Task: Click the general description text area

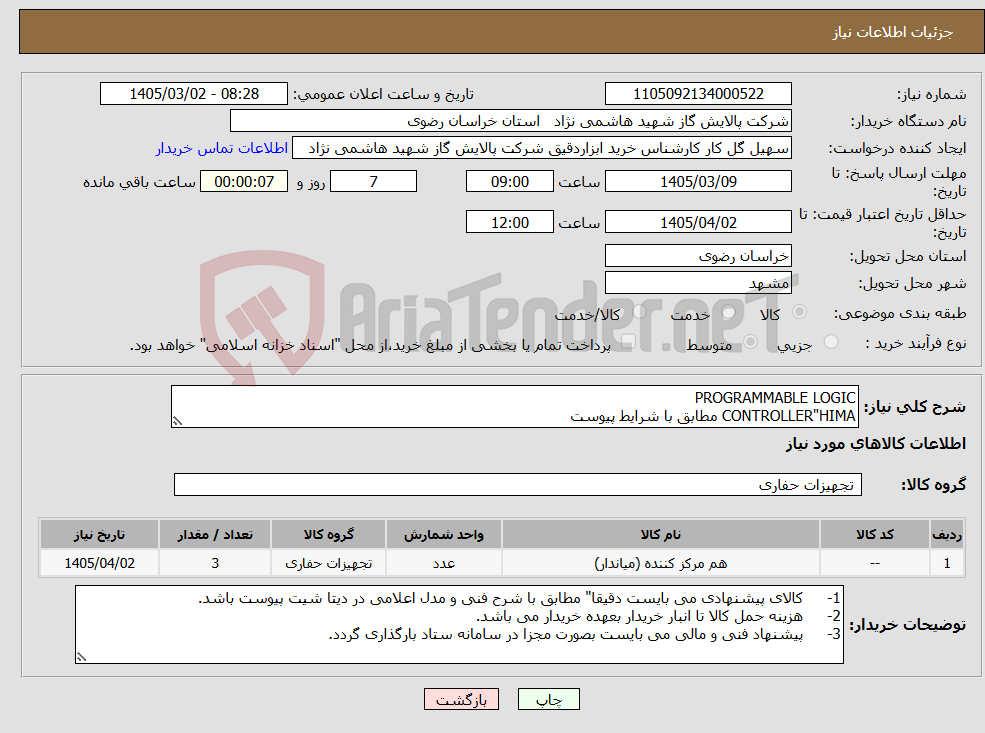Action: coord(514,406)
